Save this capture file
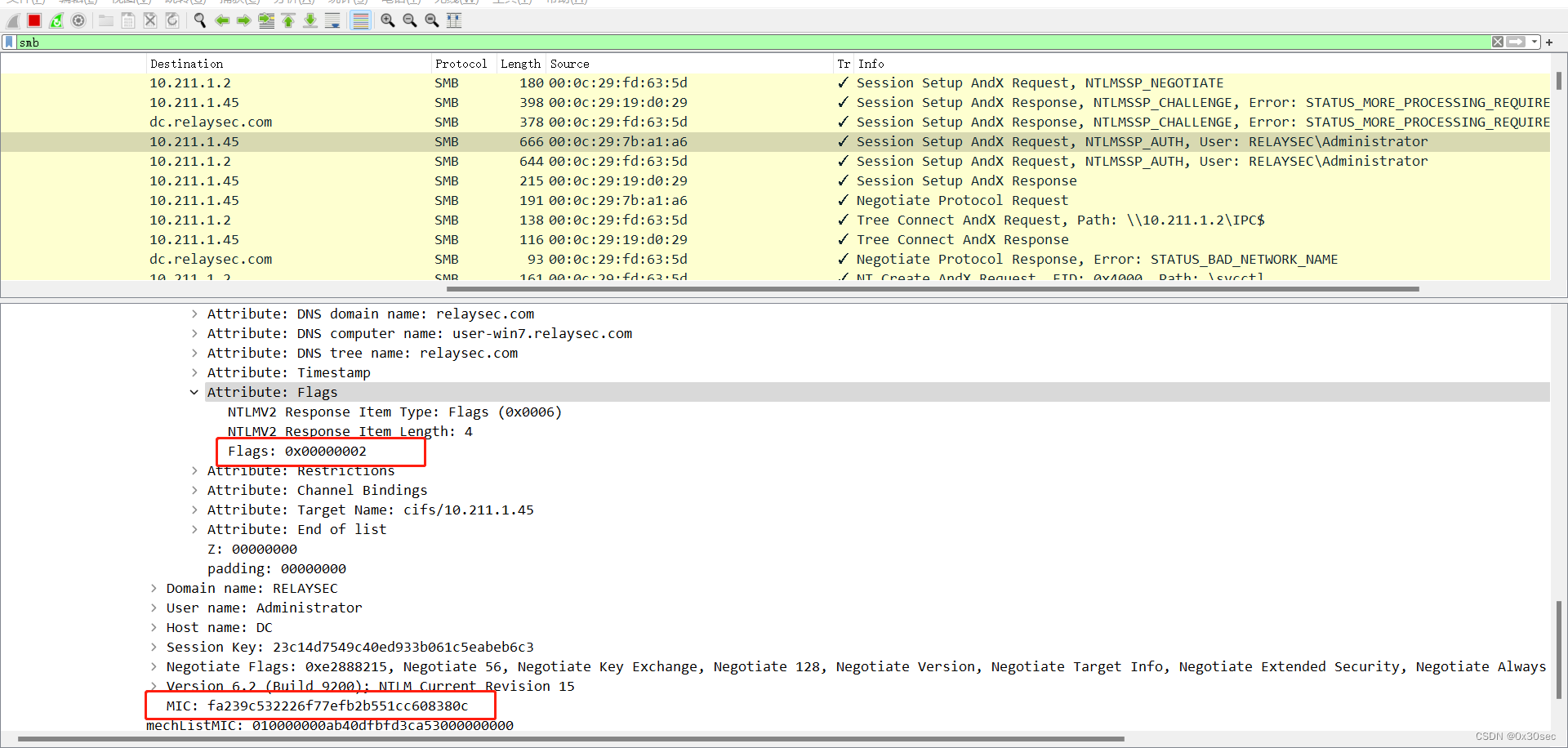Image resolution: width=1568 pixels, height=748 pixels. [128, 20]
